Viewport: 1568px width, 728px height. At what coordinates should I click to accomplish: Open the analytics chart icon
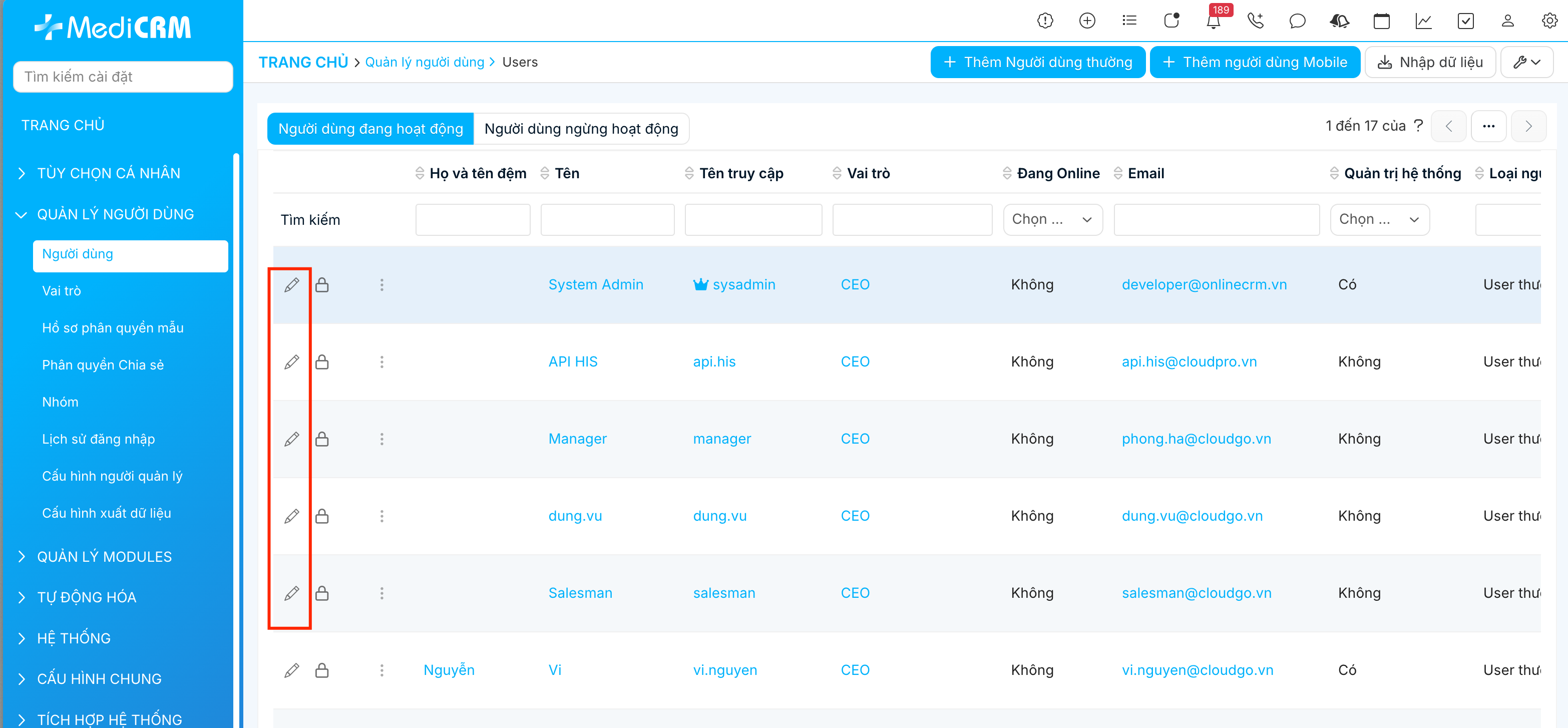point(1423,22)
